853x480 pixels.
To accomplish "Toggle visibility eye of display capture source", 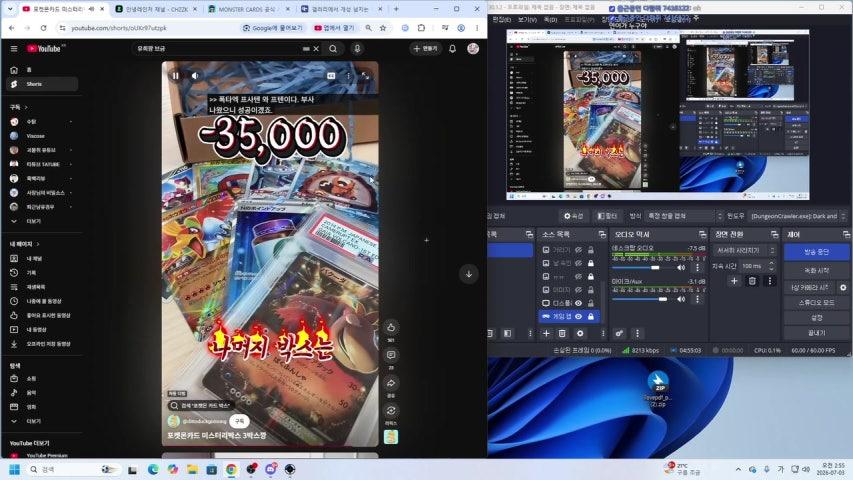I will click(x=579, y=303).
